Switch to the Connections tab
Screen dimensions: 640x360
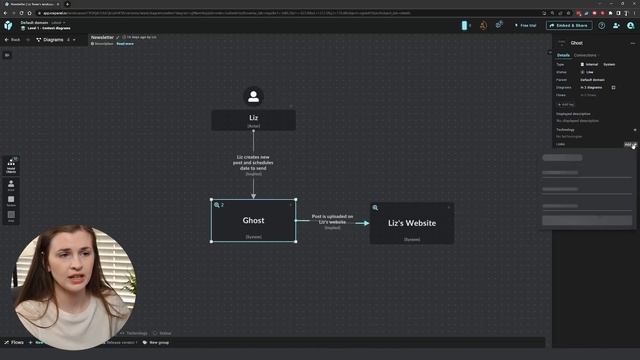click(585, 55)
